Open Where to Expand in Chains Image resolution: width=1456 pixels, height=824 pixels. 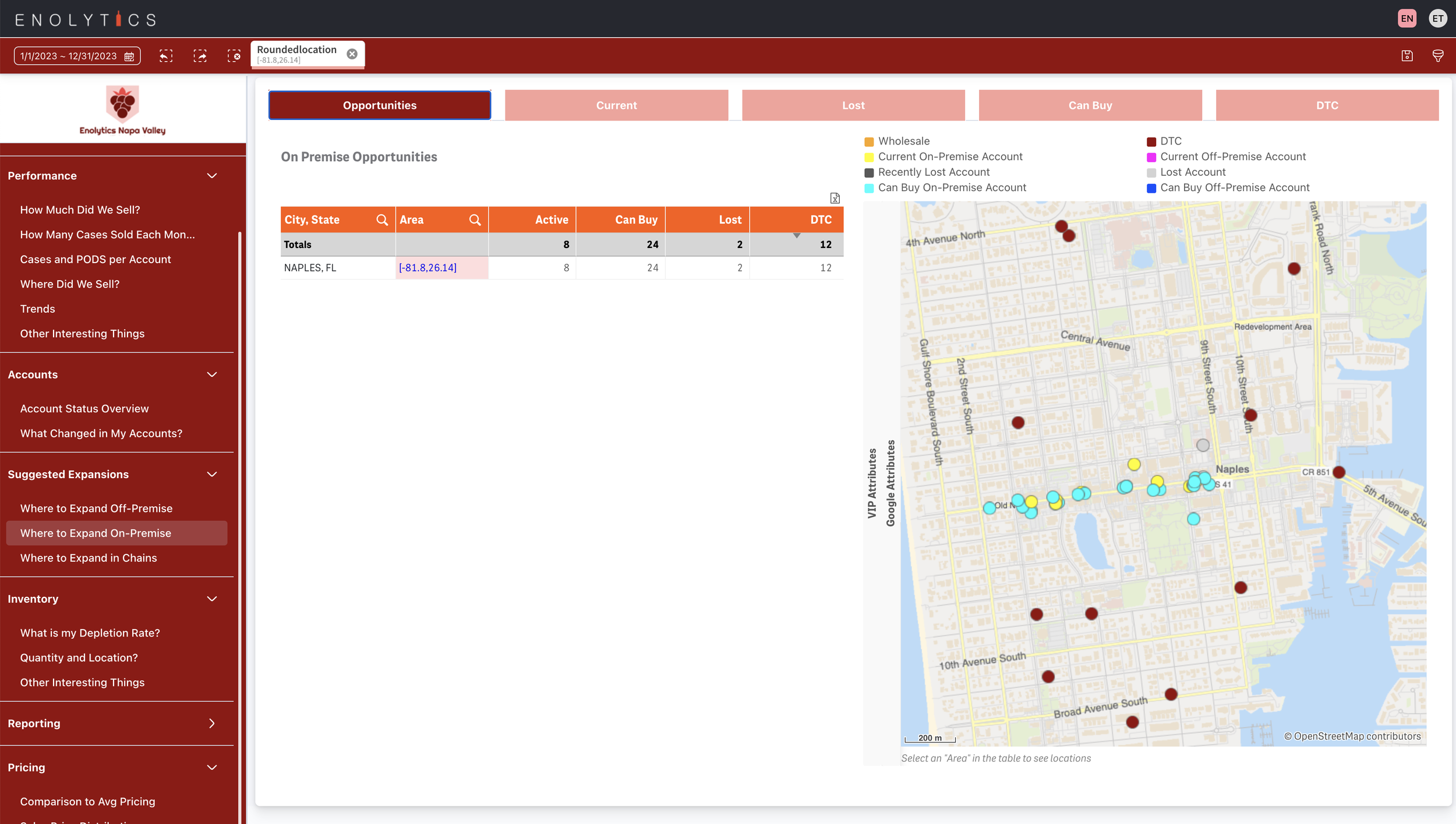point(89,558)
